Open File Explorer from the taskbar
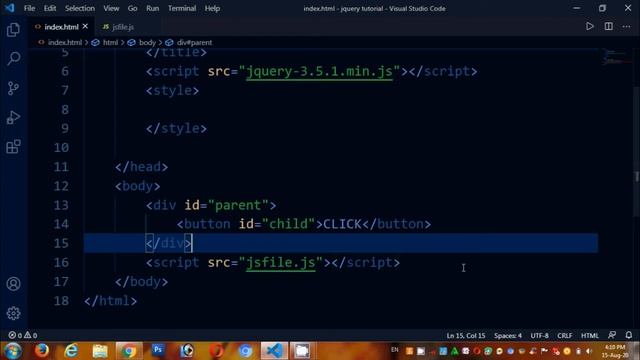The height and width of the screenshot is (360, 640). point(100,351)
